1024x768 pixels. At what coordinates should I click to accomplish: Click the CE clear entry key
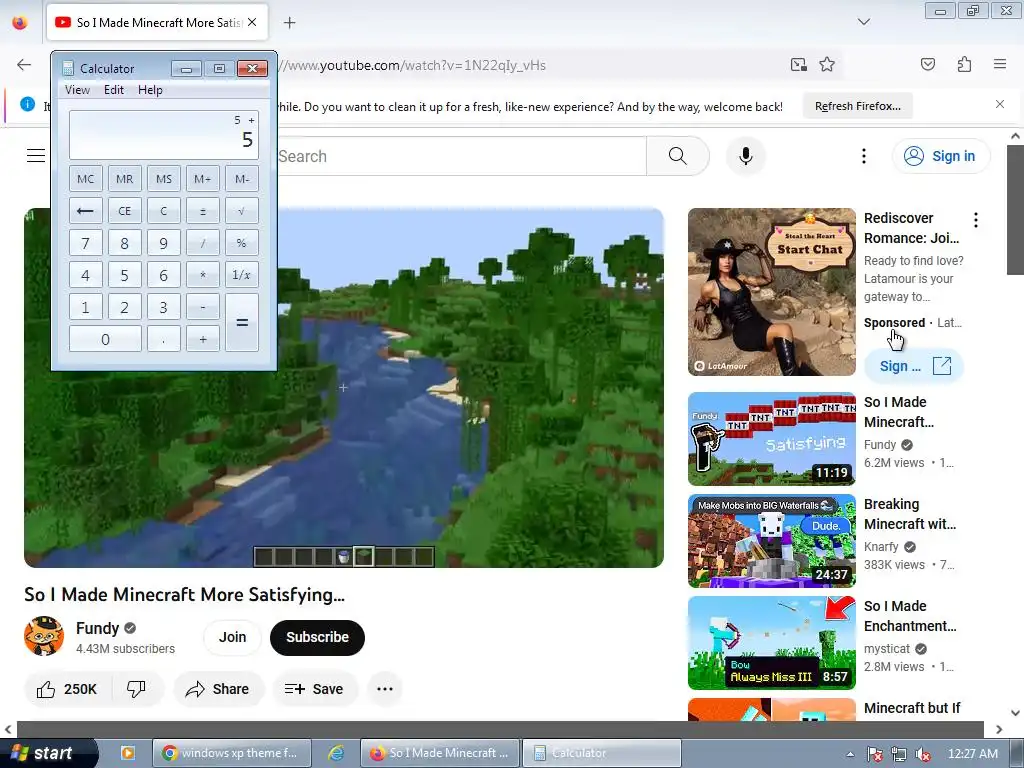[124, 211]
